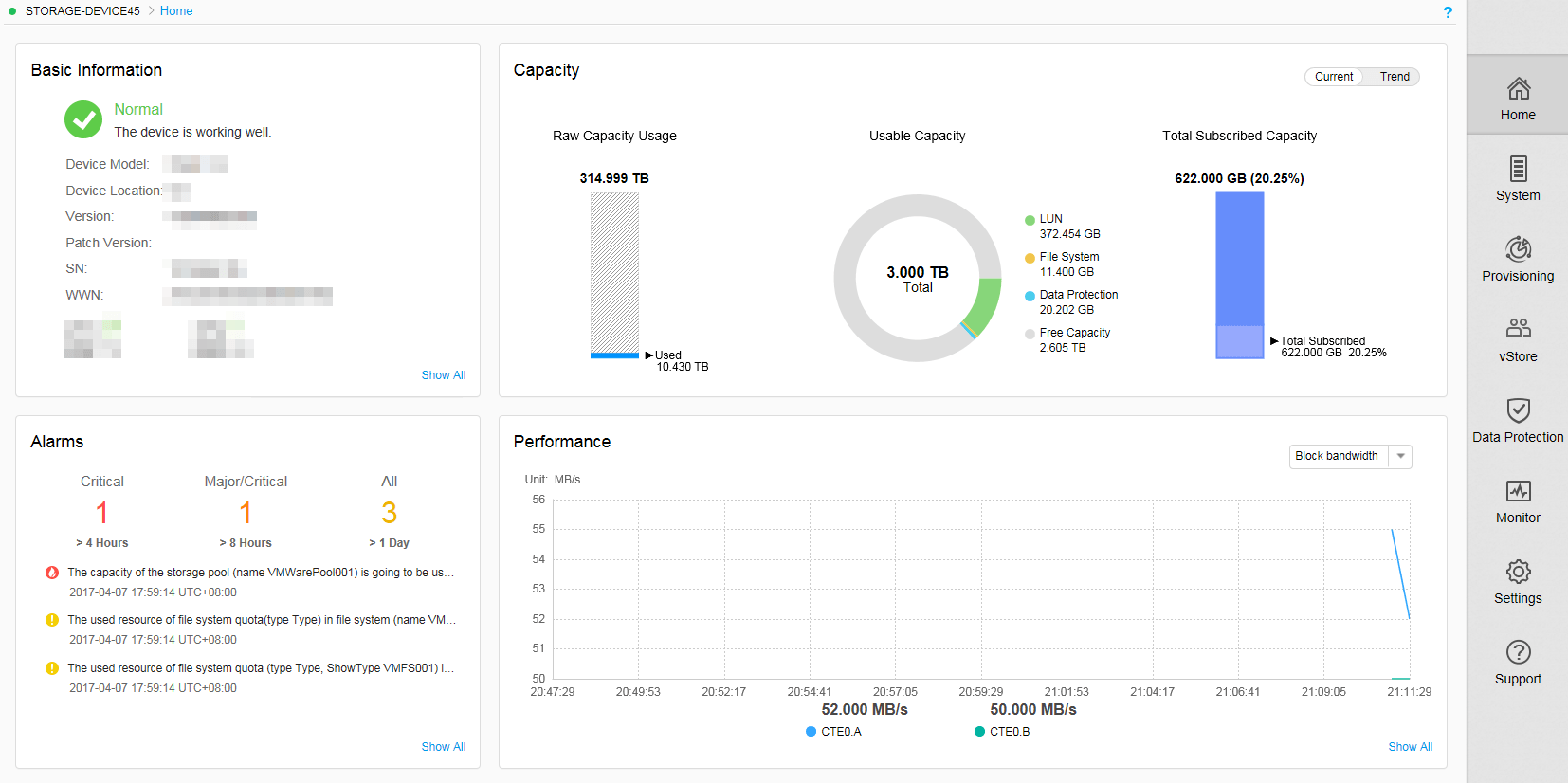Click the 50.000 MB/s value

1033,709
